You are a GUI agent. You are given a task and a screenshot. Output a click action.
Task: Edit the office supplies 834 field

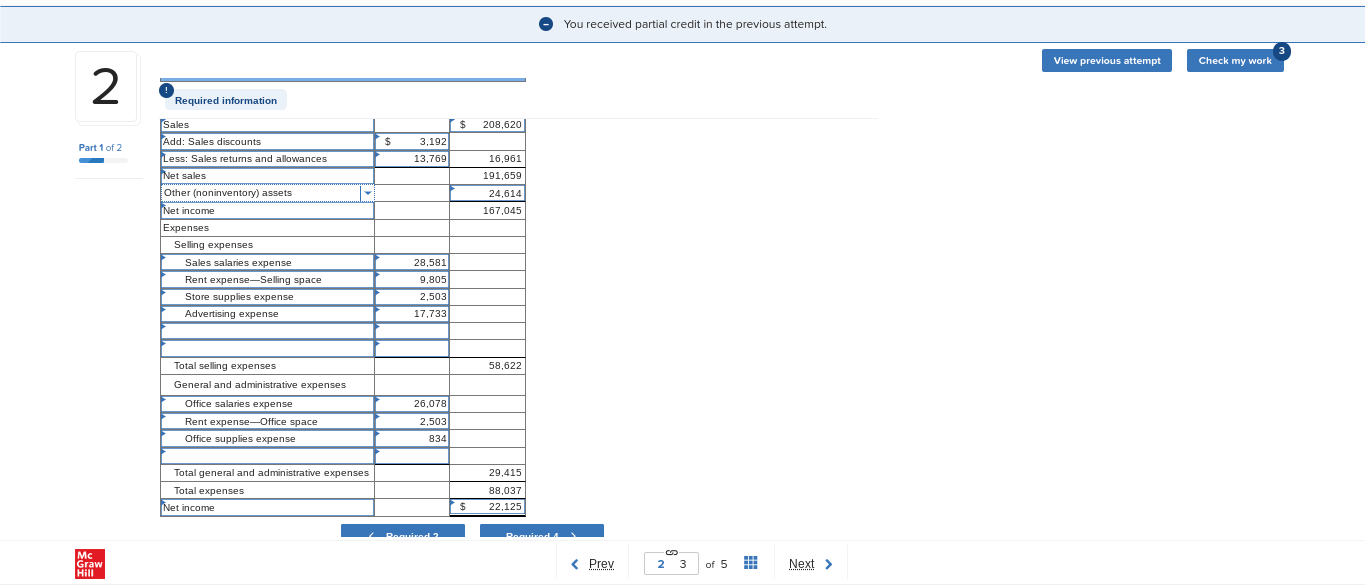[x=412, y=439]
